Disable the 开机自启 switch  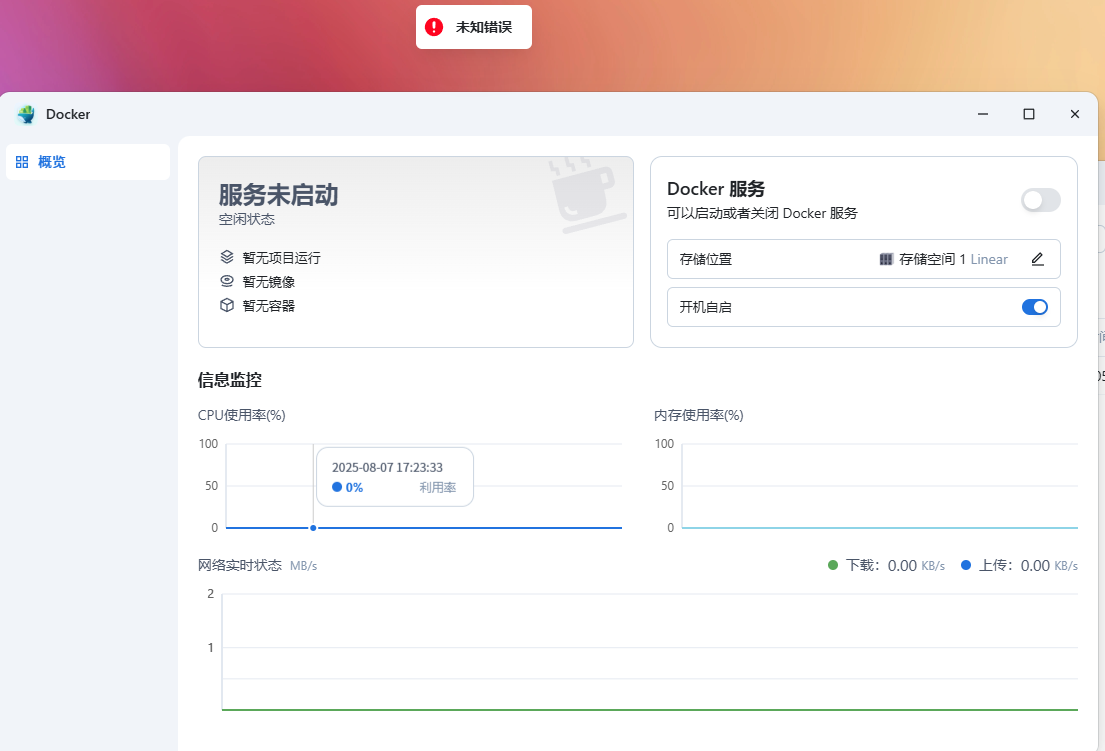[x=1034, y=307]
